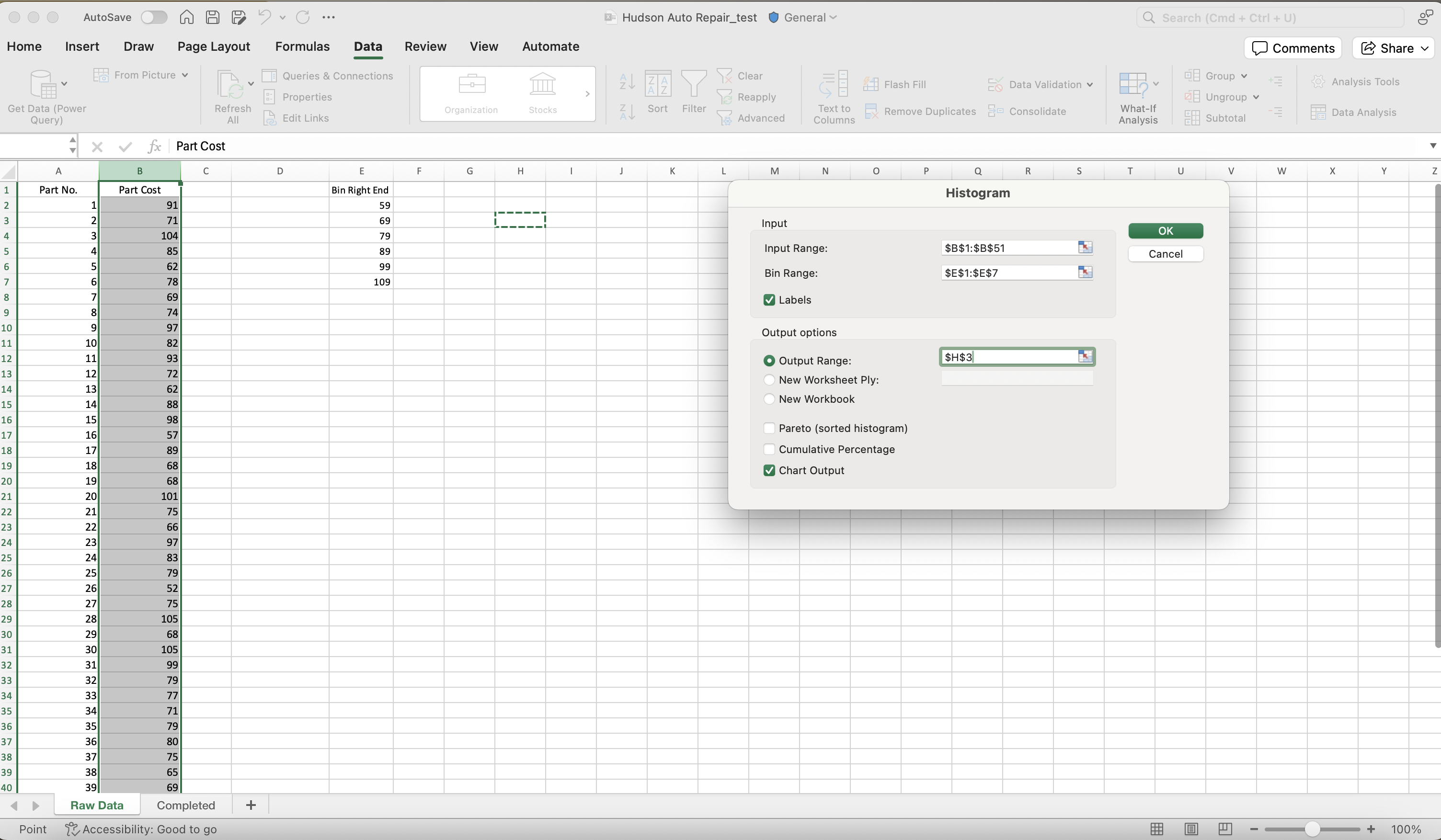Select the New Workbook output option

point(769,398)
